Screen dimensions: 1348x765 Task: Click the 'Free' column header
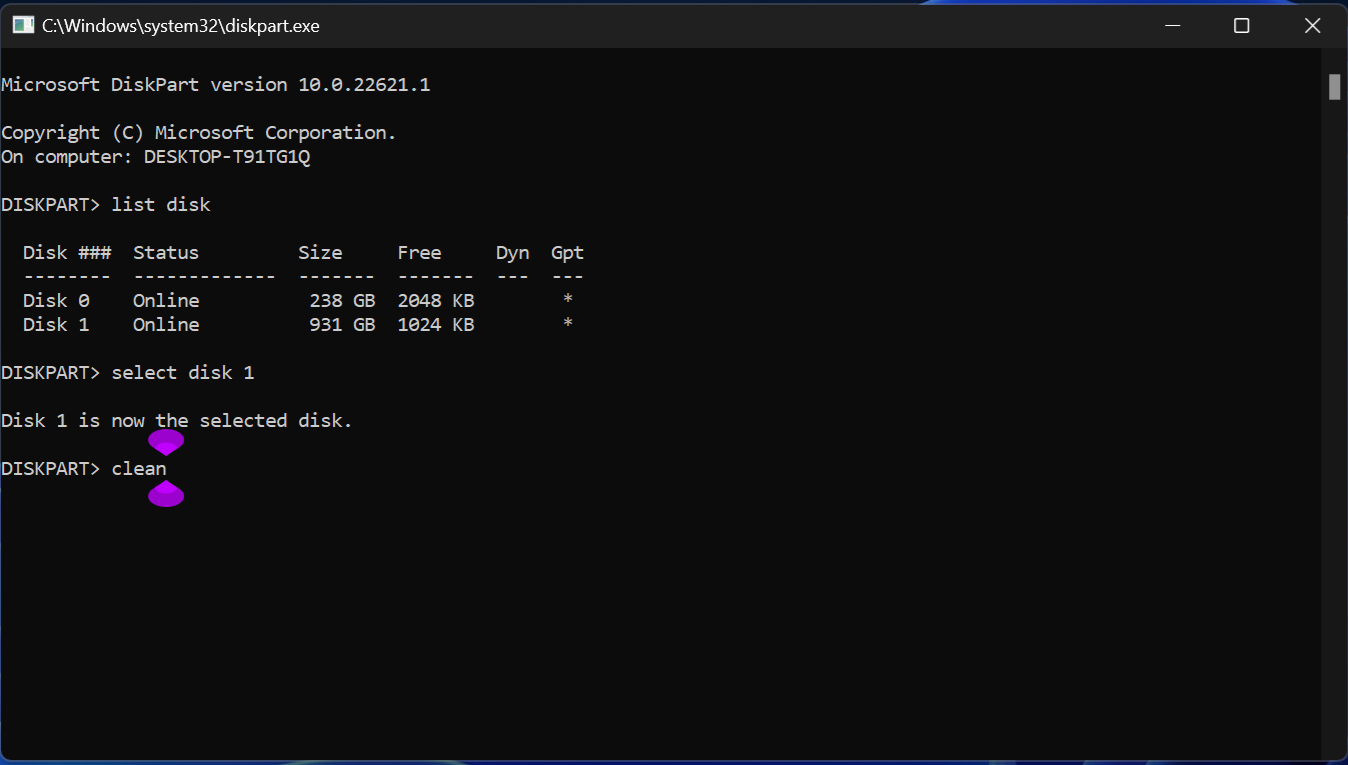tap(419, 253)
